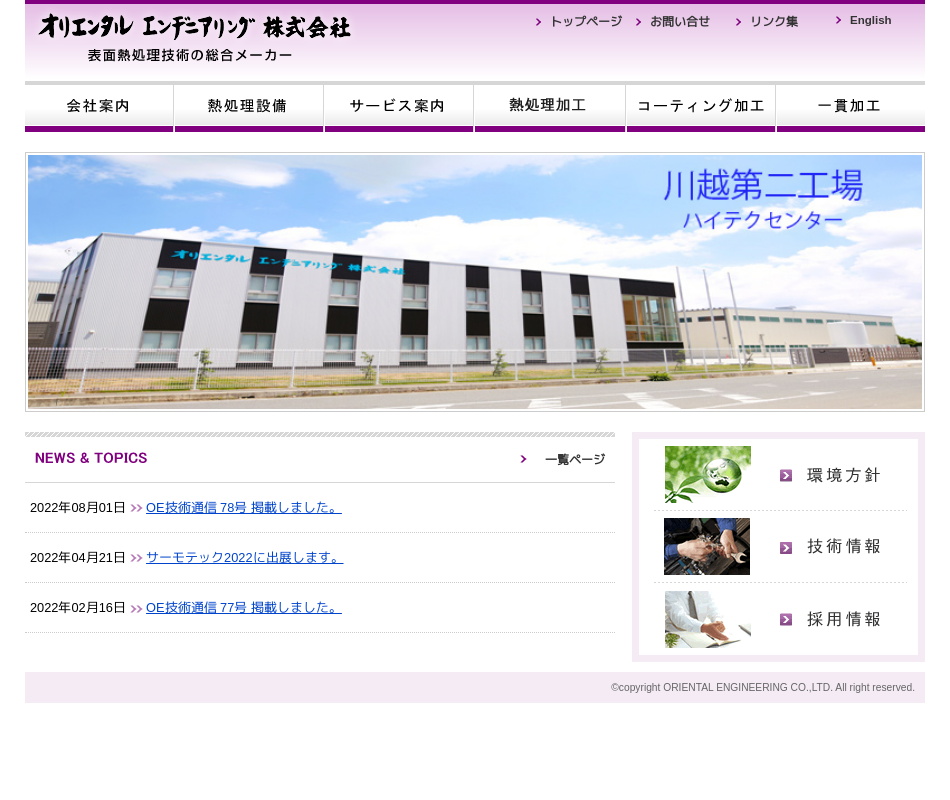Click the wrench hands thumbnail for 技術情報

(707, 547)
